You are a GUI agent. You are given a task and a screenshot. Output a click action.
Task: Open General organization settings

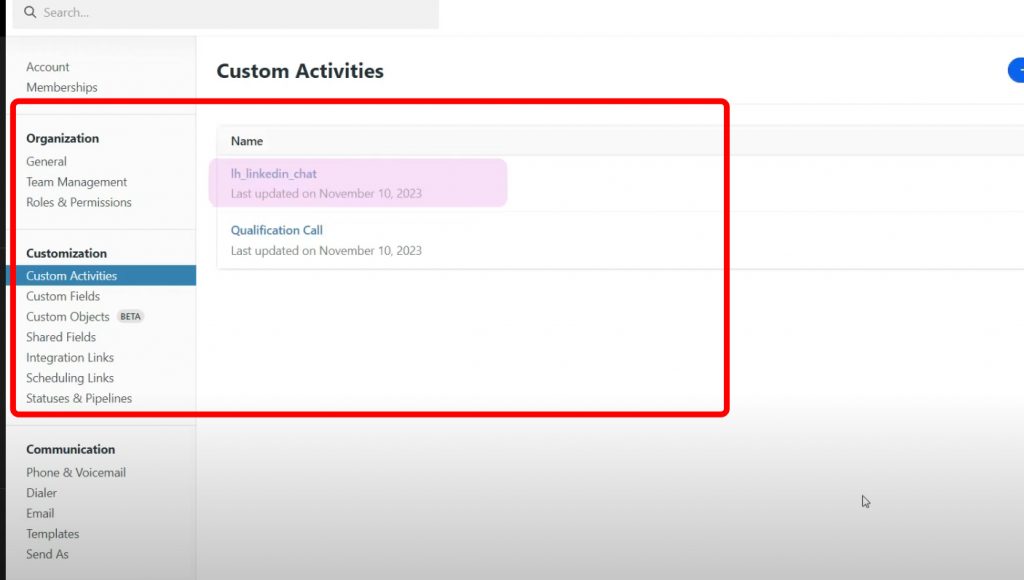(46, 161)
